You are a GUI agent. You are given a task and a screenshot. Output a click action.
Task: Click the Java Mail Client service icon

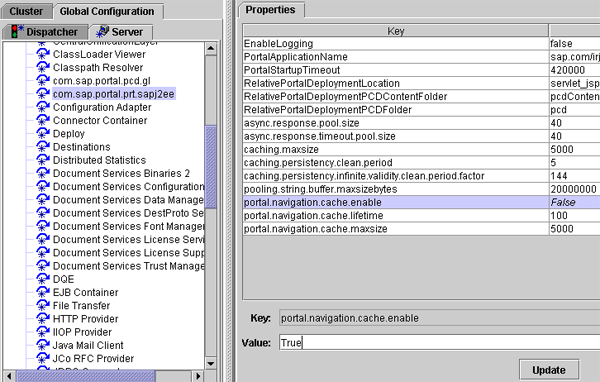[43, 345]
